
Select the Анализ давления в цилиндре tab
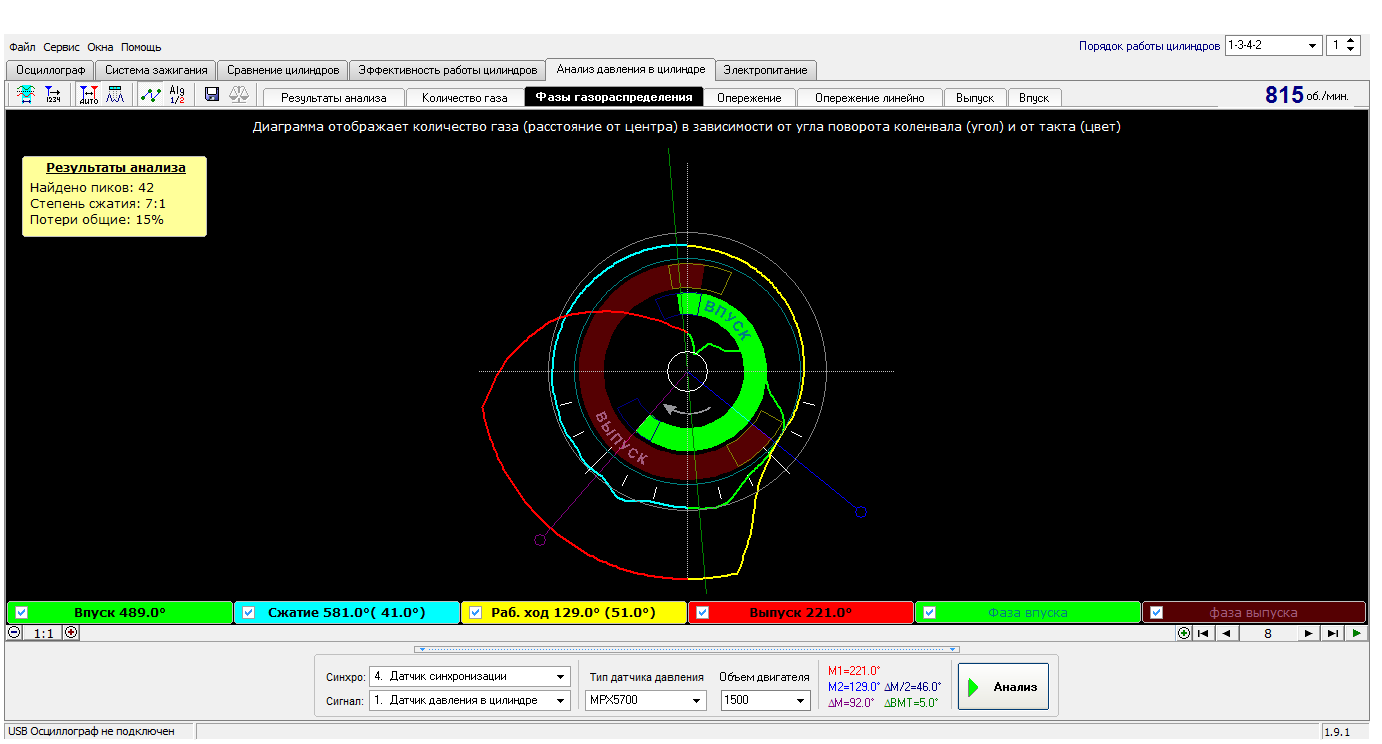[631, 69]
